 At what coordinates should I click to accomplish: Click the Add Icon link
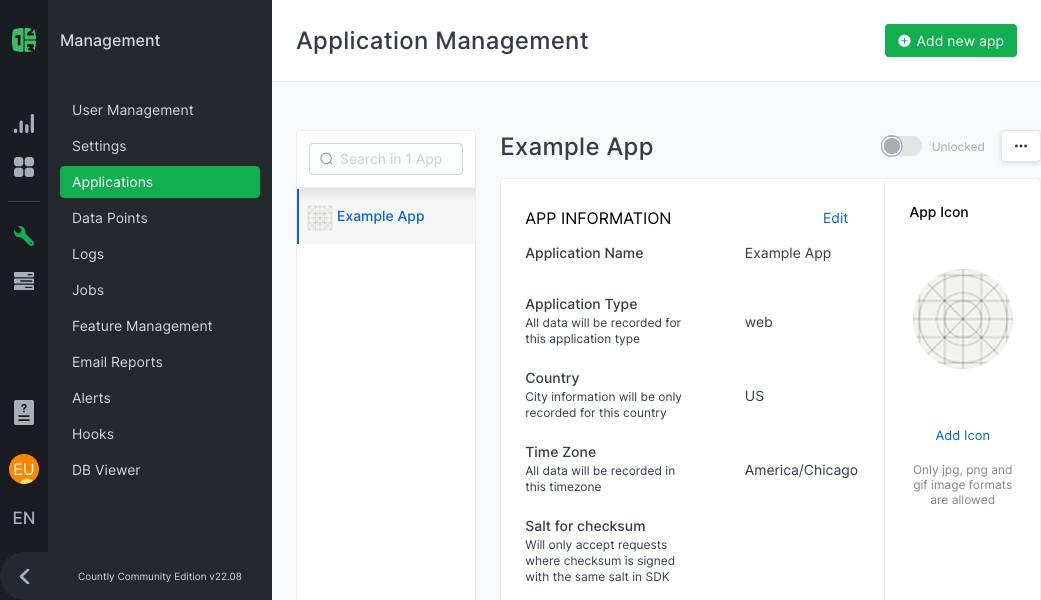(962, 435)
